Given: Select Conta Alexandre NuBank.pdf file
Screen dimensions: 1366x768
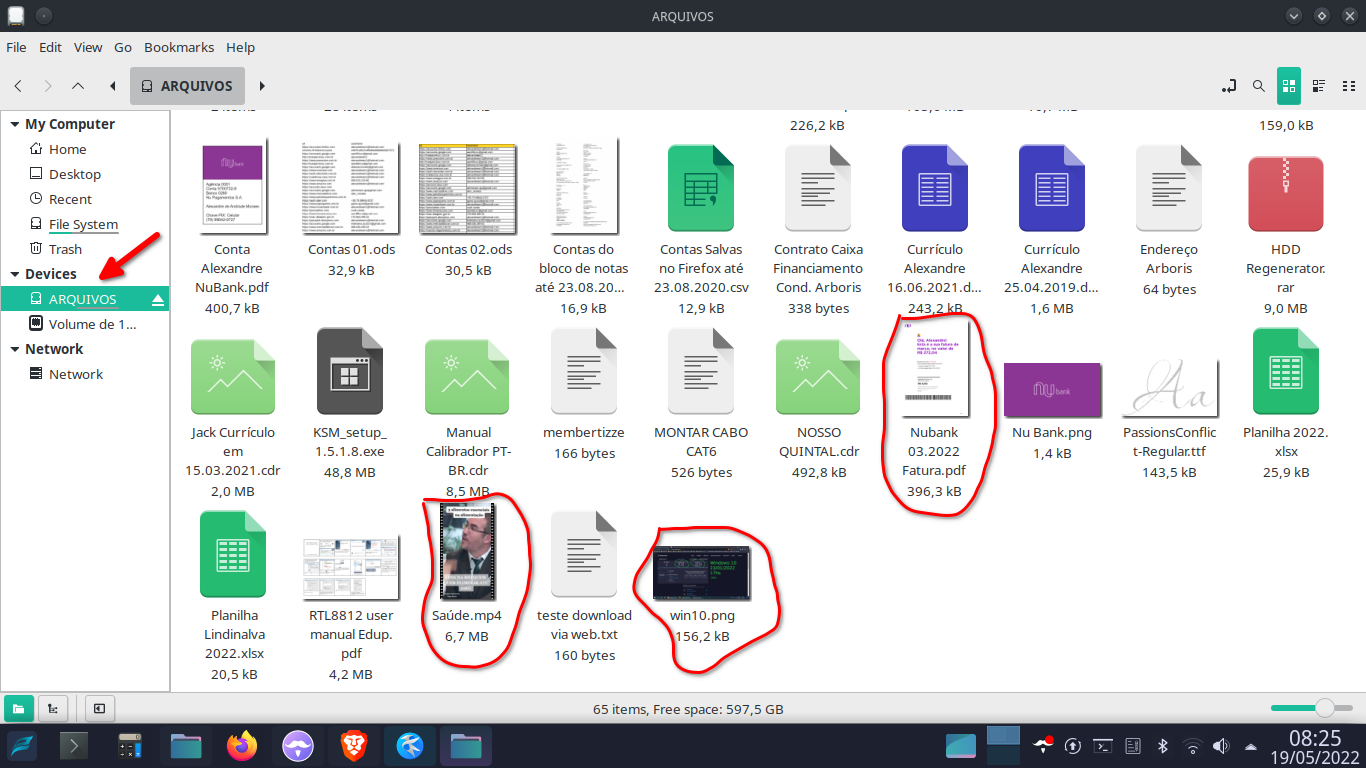Looking at the screenshot, I should 232,229.
